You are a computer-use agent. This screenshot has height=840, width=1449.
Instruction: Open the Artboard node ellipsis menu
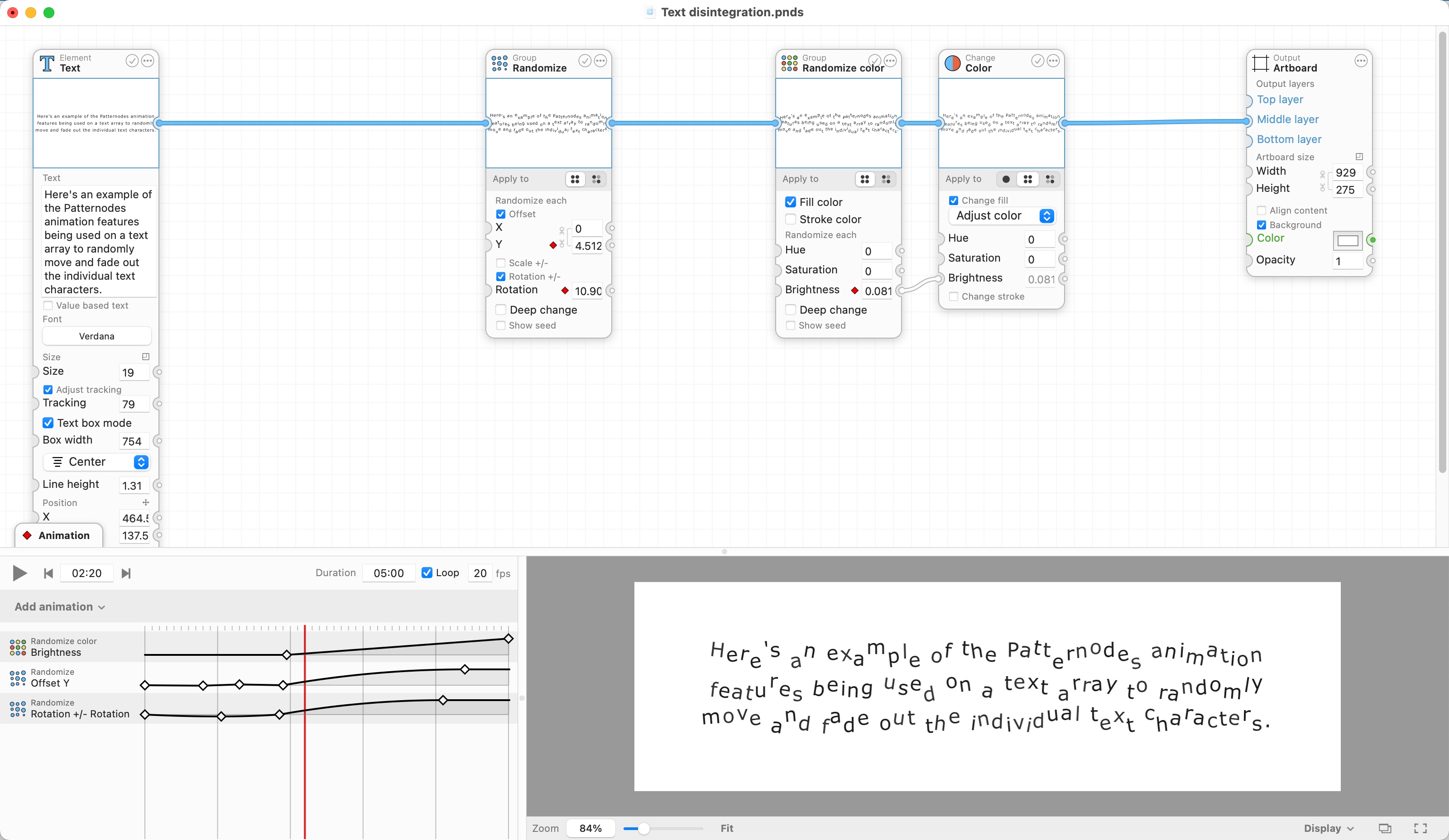(1361, 61)
